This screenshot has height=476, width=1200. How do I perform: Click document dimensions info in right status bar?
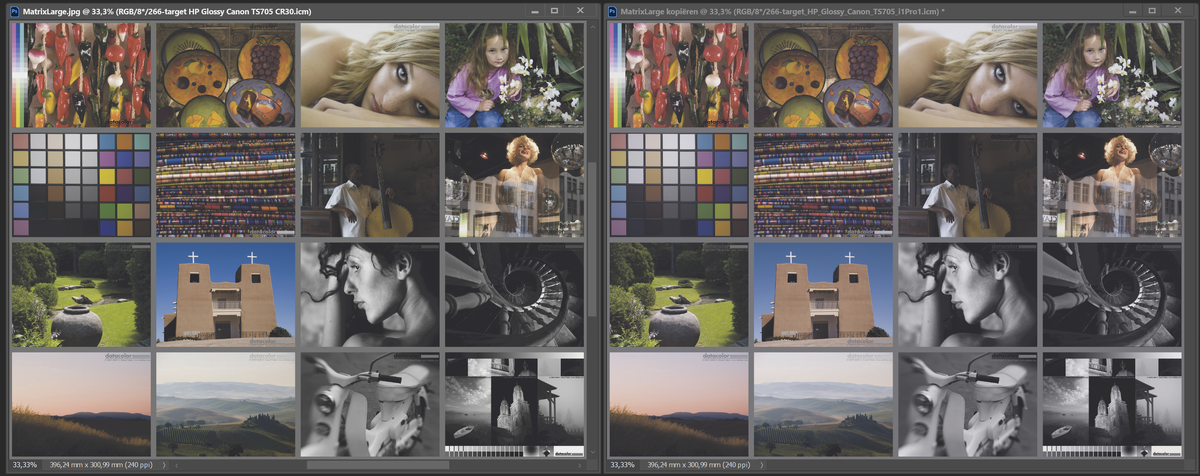[701, 466]
